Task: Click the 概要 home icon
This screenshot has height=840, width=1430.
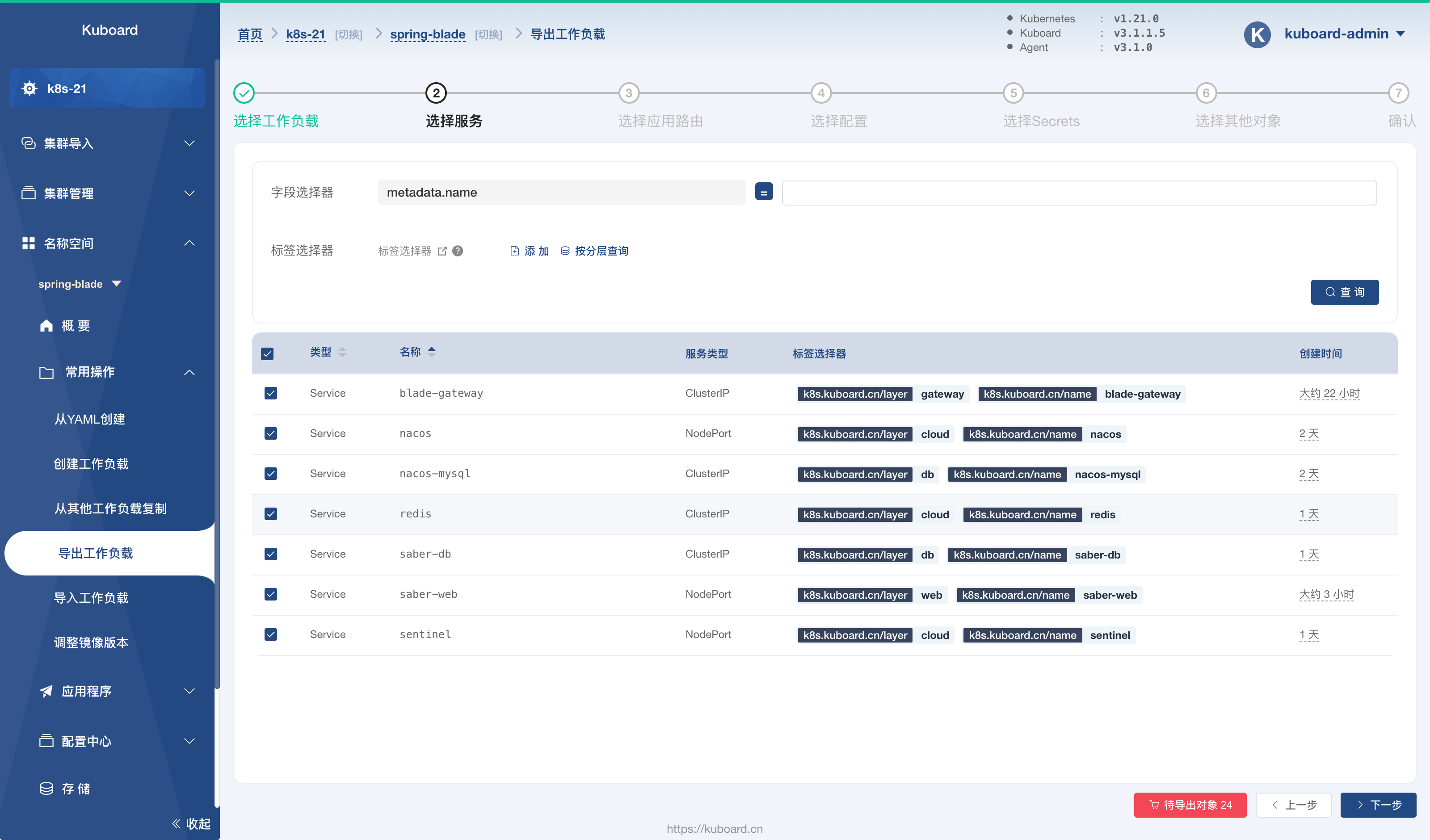Action: (46, 326)
